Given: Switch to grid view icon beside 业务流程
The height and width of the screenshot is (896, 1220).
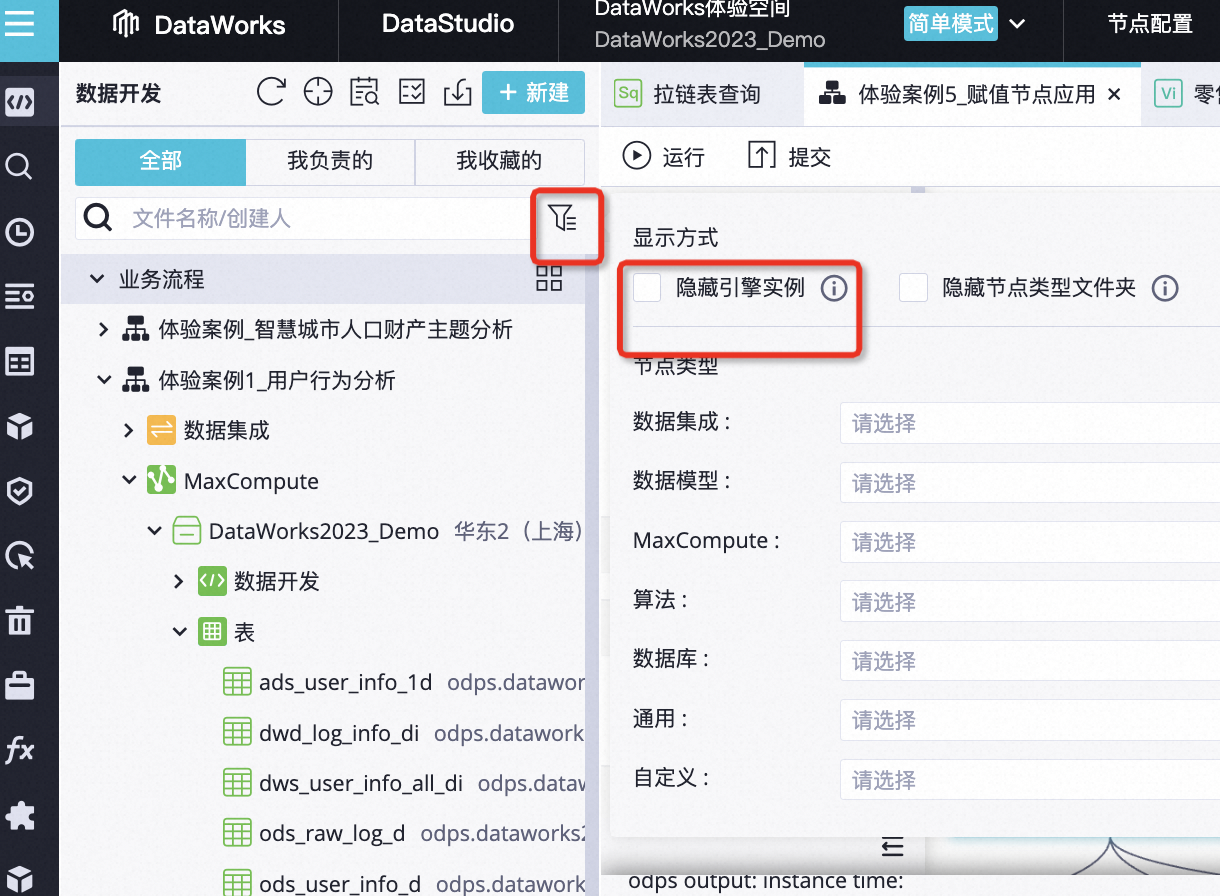Looking at the screenshot, I should click(x=549, y=278).
